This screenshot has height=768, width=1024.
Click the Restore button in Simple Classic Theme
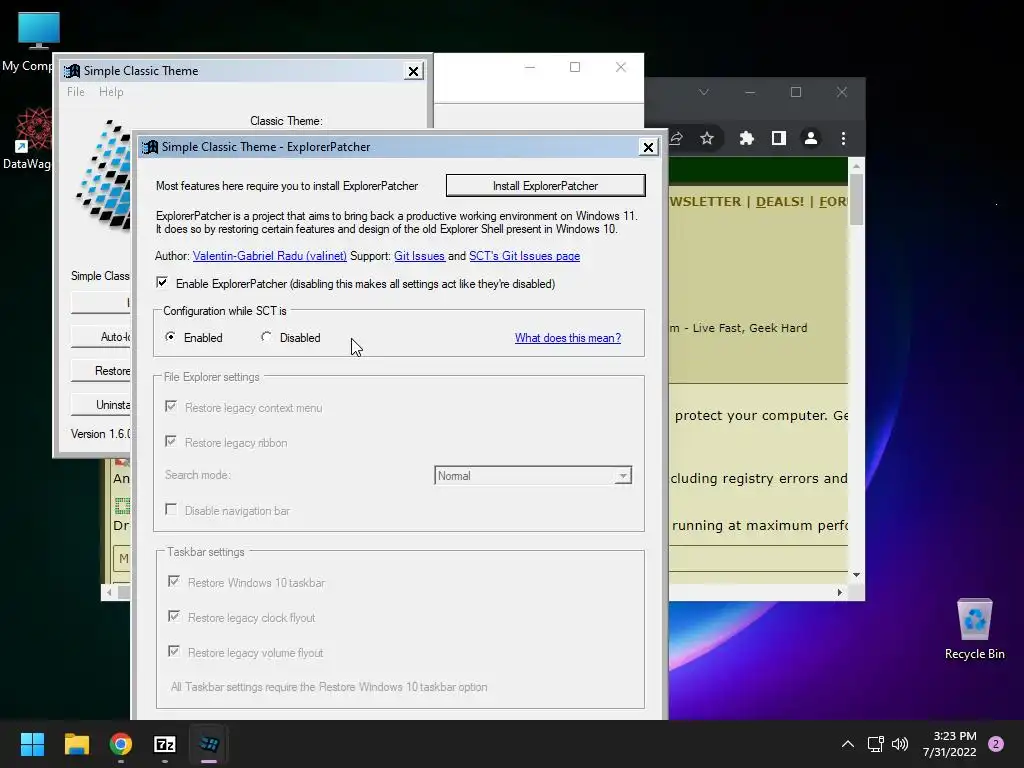(101, 371)
